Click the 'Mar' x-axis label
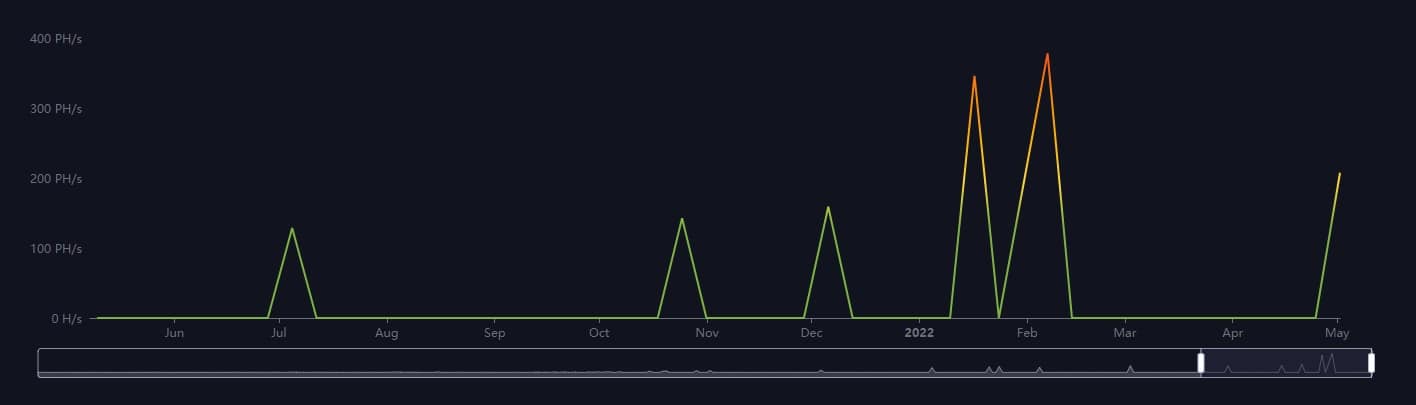The height and width of the screenshot is (405, 1416). pyautogui.click(x=1125, y=333)
